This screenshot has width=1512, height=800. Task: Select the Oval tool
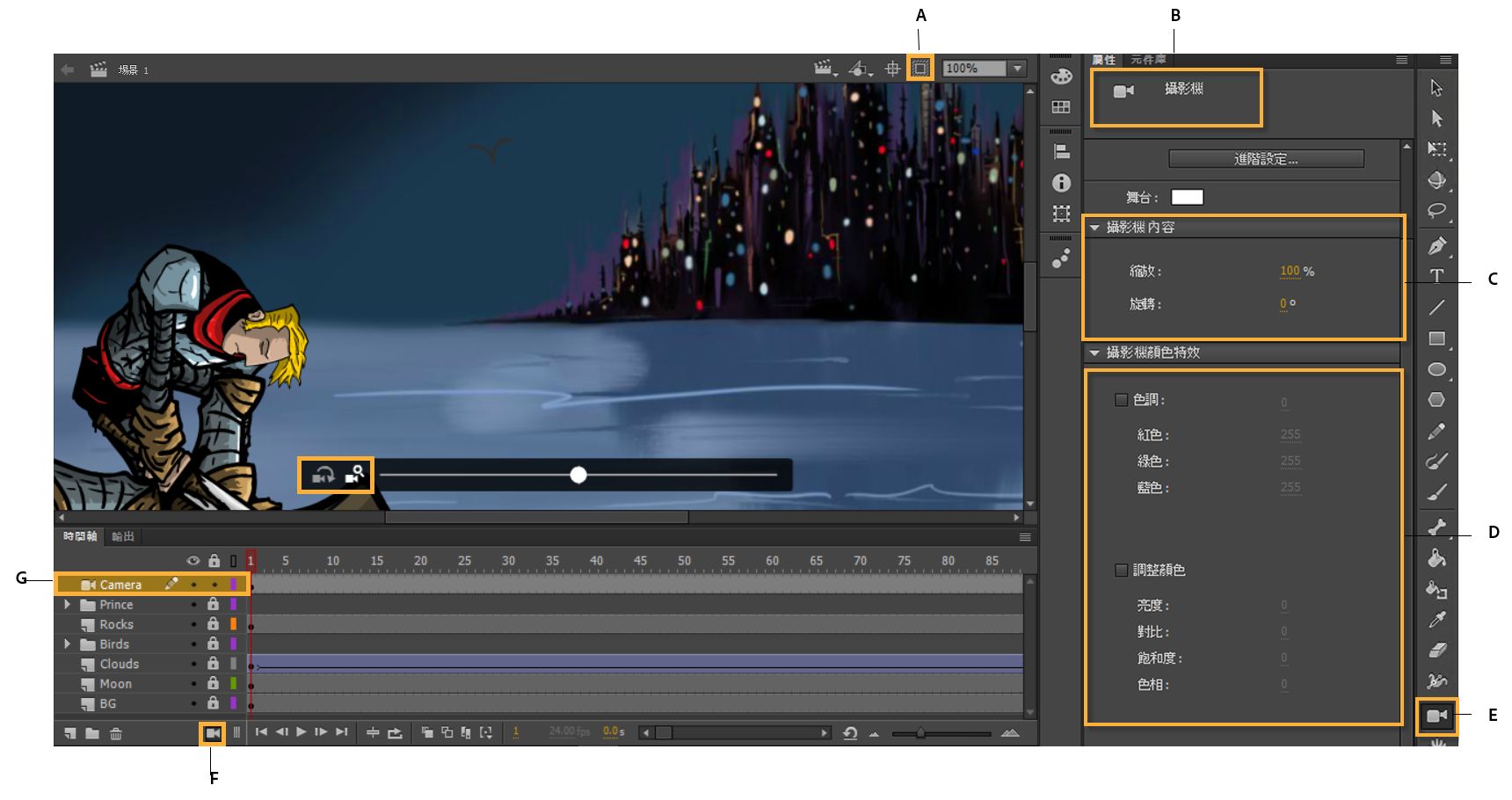pyautogui.click(x=1436, y=369)
